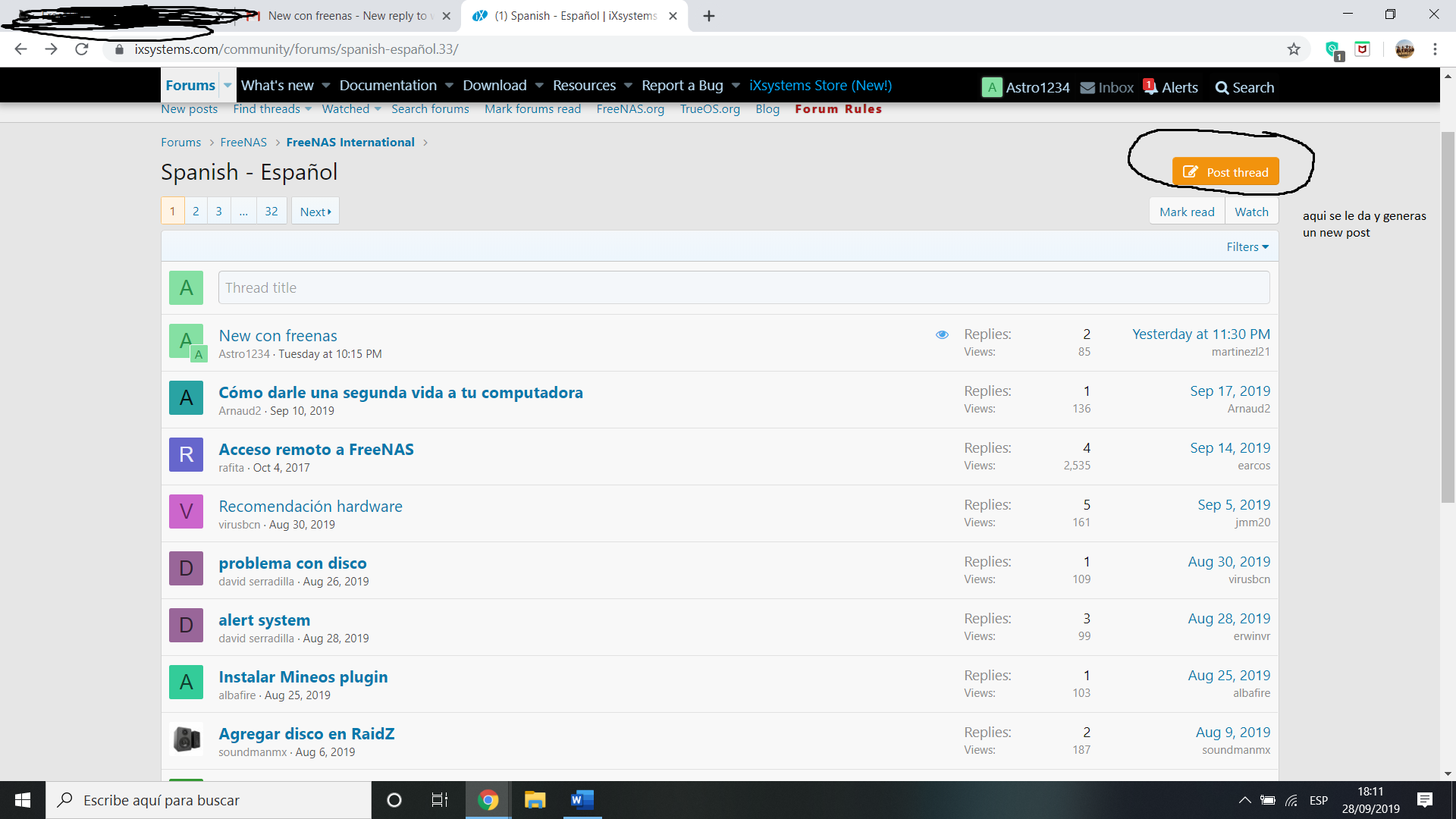The image size is (1456, 819).
Task: Open the notification center icon
Action: 1425,800
